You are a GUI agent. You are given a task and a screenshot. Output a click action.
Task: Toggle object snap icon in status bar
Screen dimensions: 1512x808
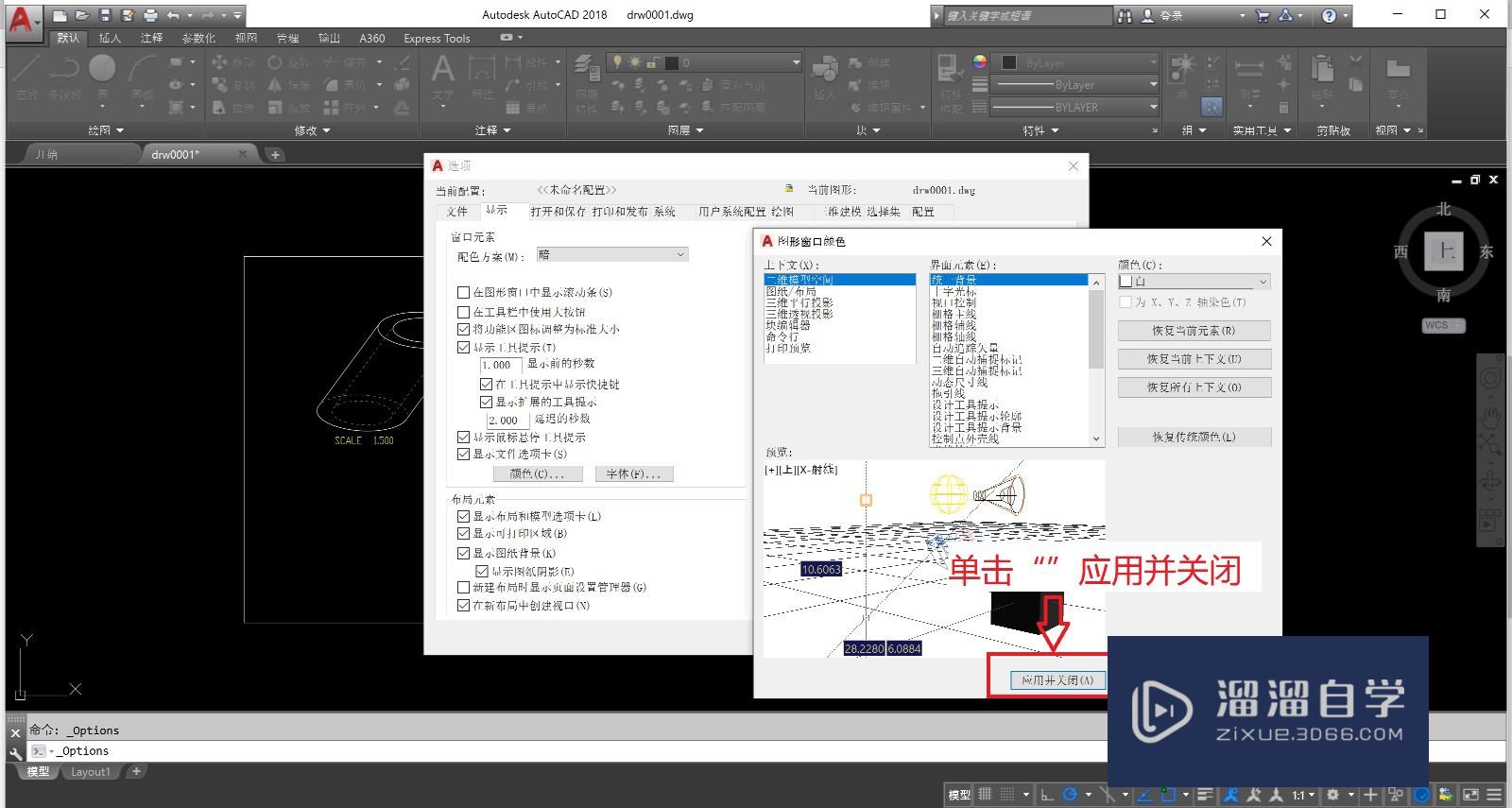[1168, 795]
